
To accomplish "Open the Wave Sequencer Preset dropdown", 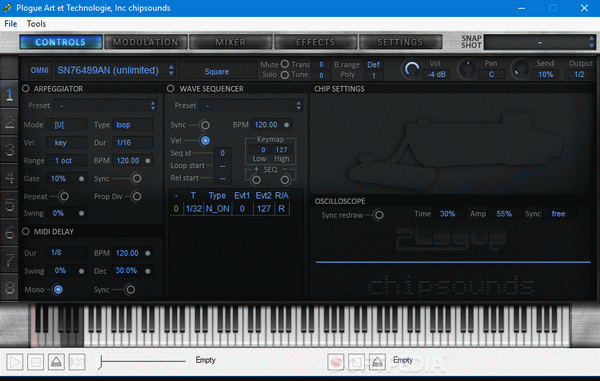I will coord(251,106).
